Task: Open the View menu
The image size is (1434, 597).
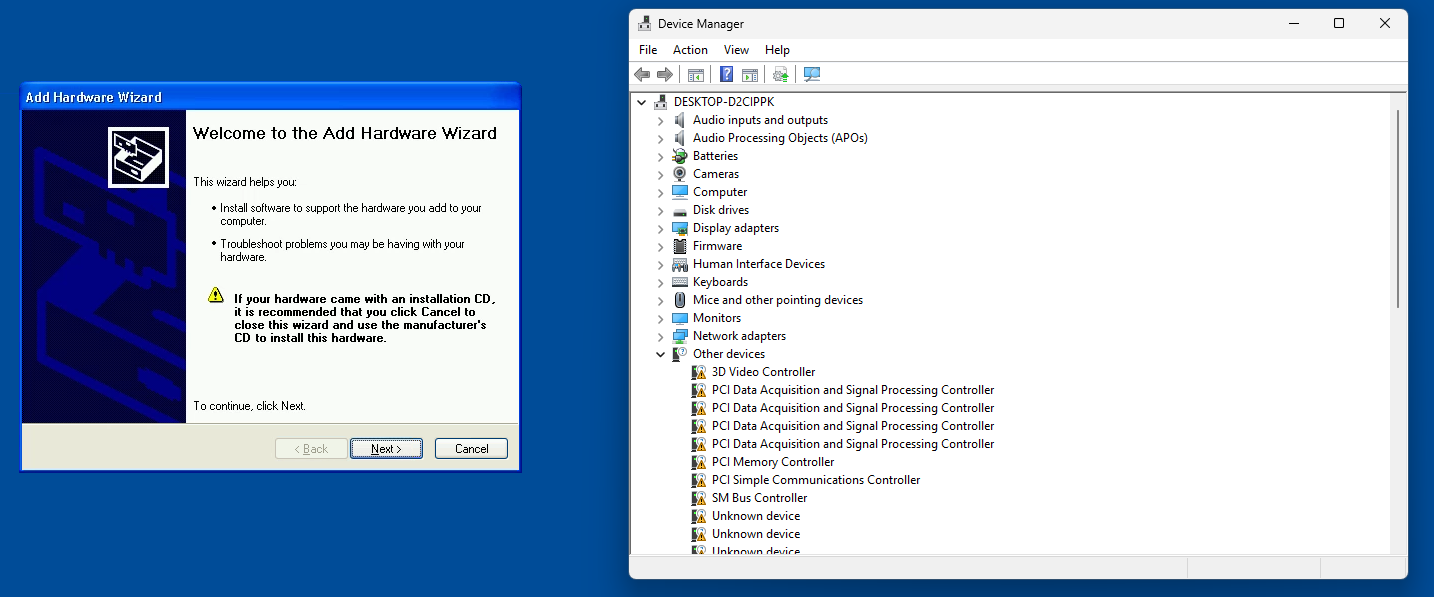Action: click(x=736, y=50)
